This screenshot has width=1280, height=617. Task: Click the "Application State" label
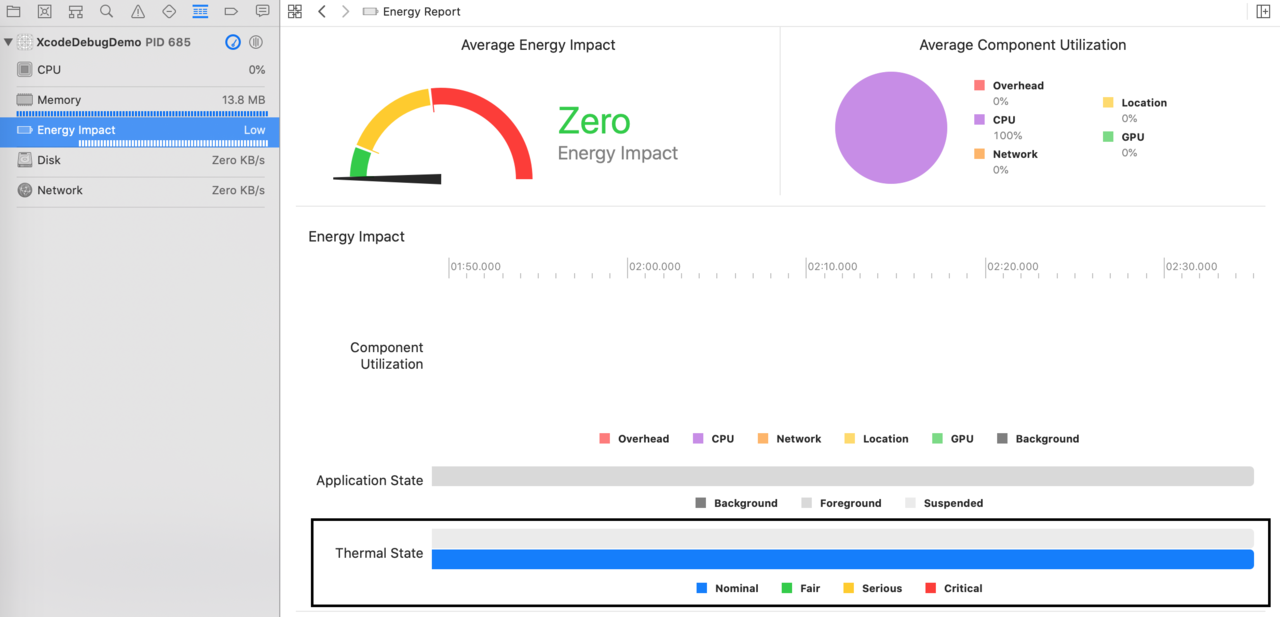[x=370, y=480]
